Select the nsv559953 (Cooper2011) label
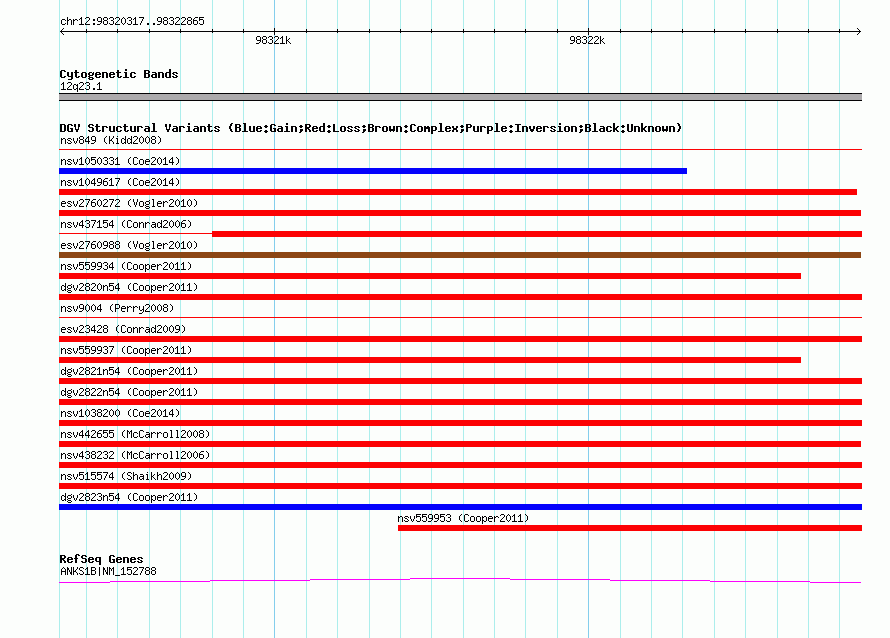The image size is (890, 638). click(463, 518)
